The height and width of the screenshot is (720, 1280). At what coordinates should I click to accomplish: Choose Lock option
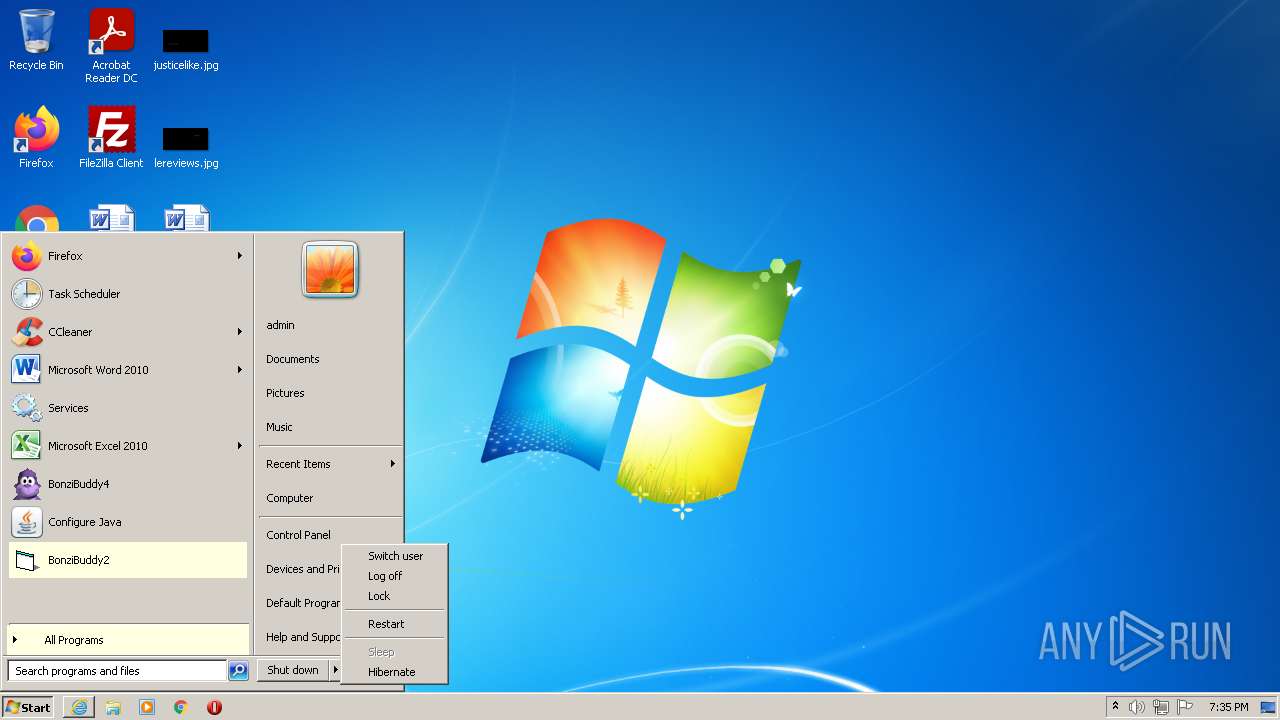[395, 596]
